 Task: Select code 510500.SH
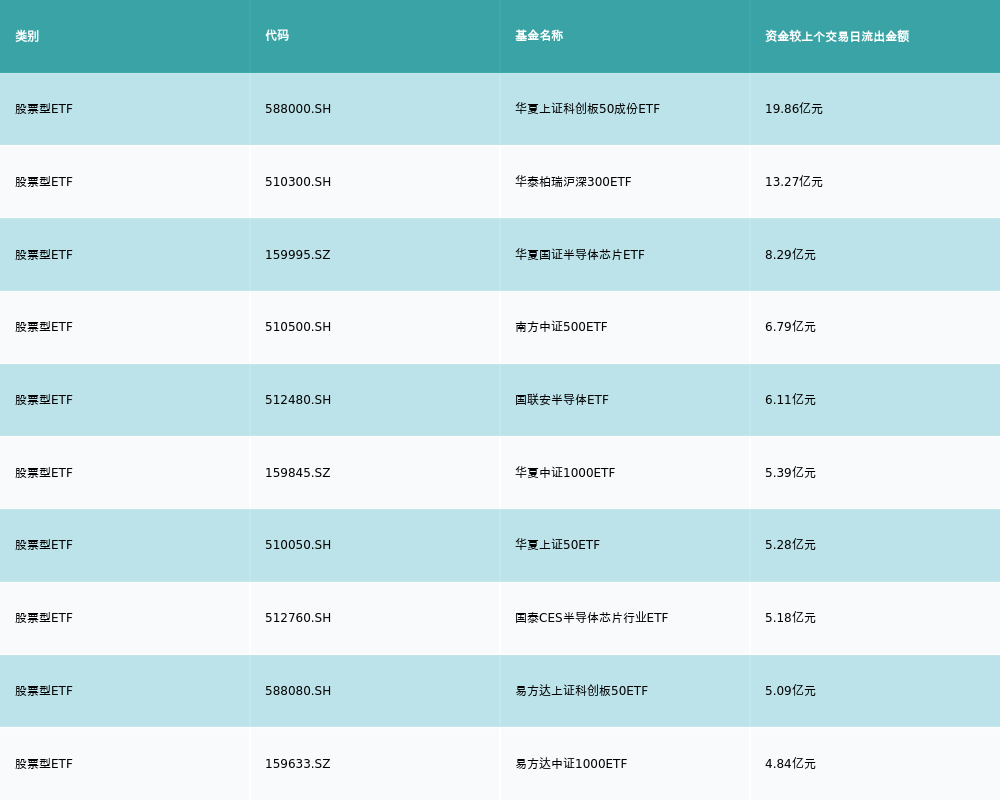298,327
